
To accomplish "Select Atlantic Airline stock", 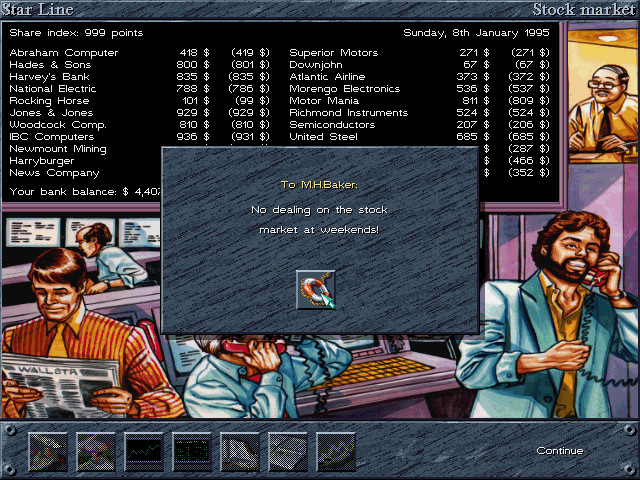I will point(419,77).
